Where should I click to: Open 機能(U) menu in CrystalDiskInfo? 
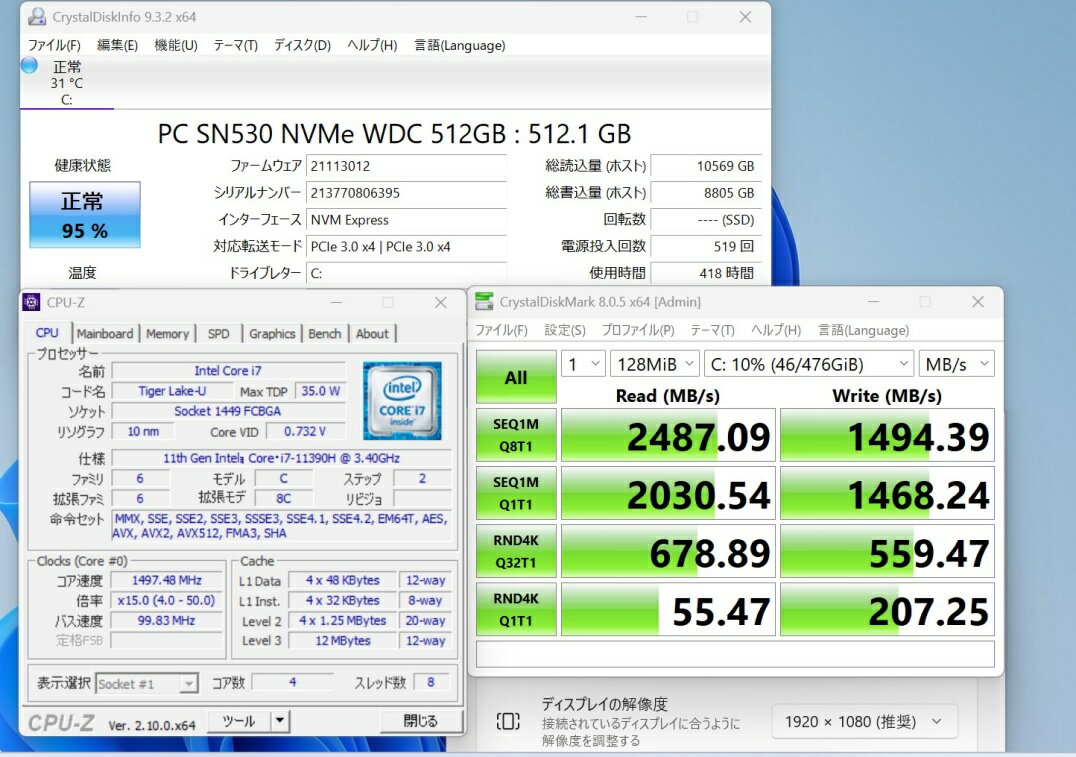pos(176,45)
